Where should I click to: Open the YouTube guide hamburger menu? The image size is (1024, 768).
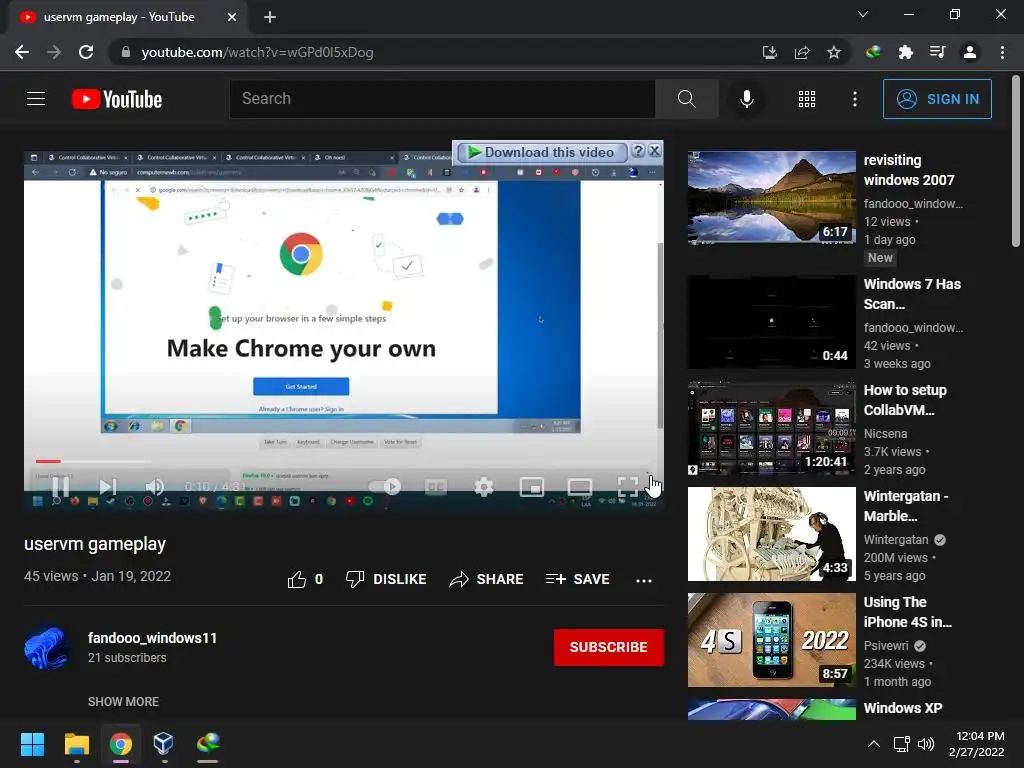[36, 99]
